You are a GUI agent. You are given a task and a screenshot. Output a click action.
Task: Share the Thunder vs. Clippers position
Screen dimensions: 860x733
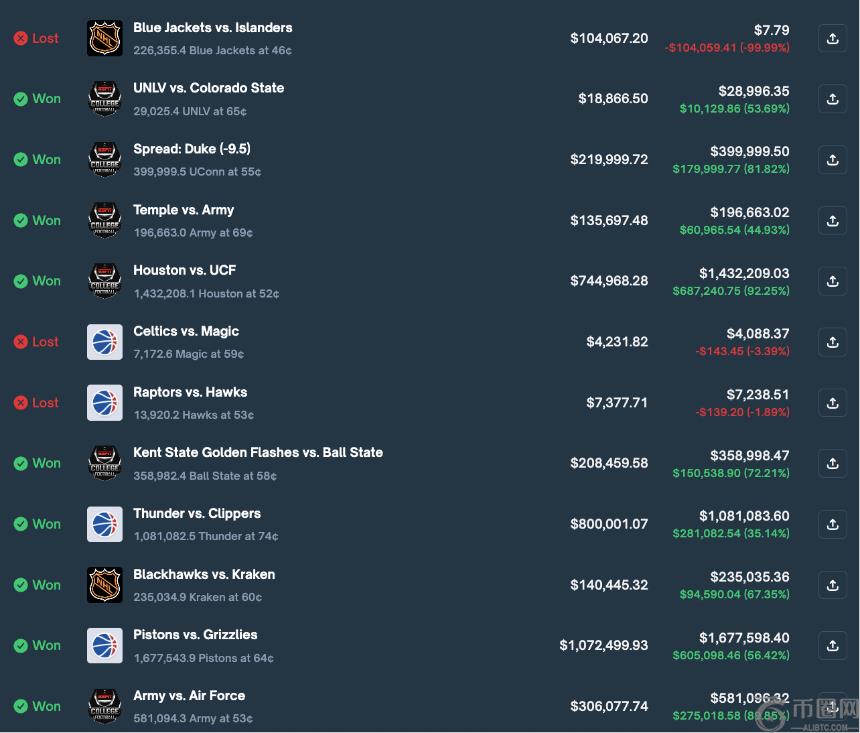click(x=832, y=524)
